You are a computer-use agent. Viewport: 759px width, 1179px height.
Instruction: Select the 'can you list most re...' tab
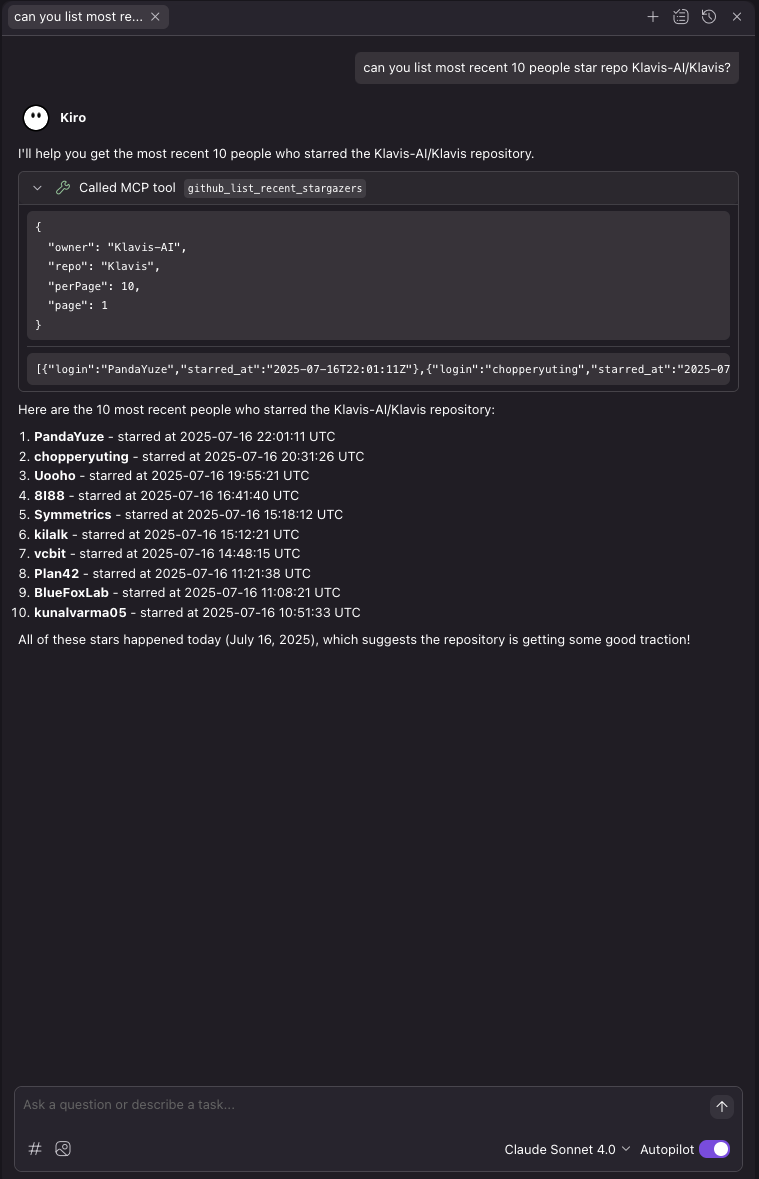(x=80, y=16)
